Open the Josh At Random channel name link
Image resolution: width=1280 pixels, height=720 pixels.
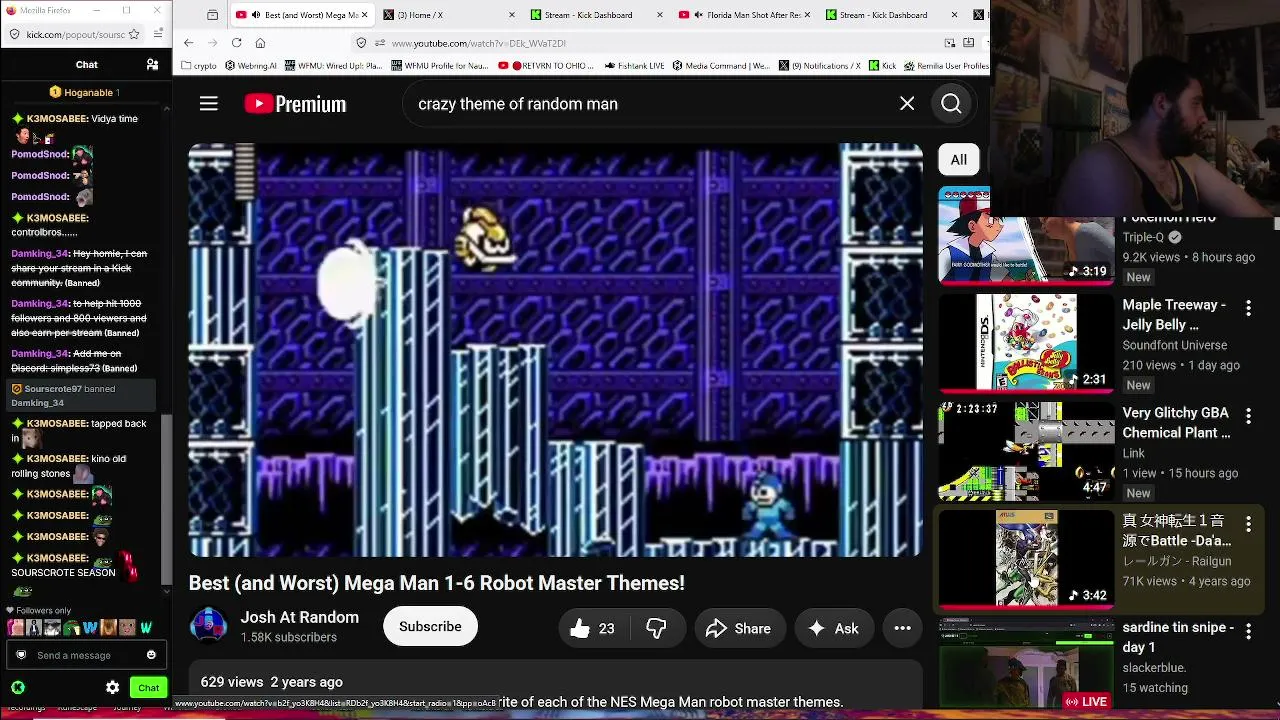point(299,617)
